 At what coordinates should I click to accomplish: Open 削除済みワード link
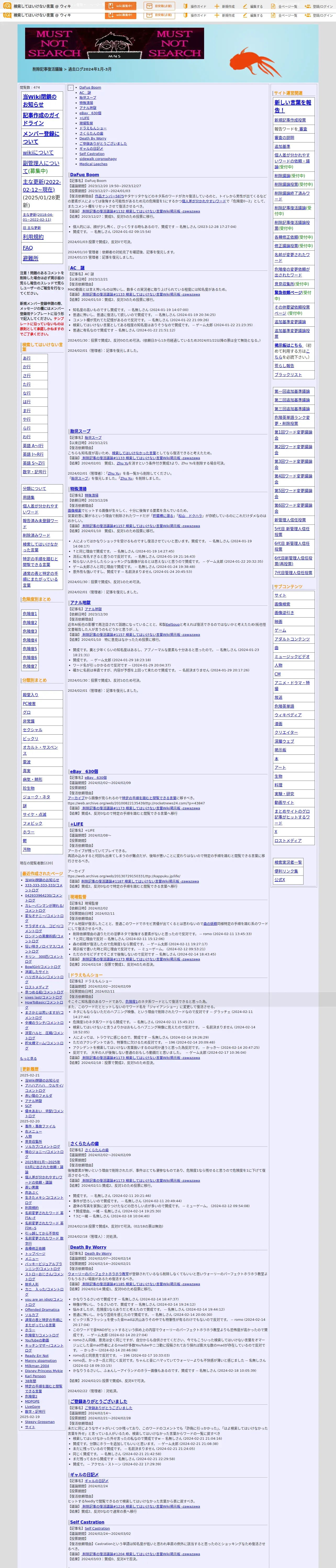click(37, 536)
